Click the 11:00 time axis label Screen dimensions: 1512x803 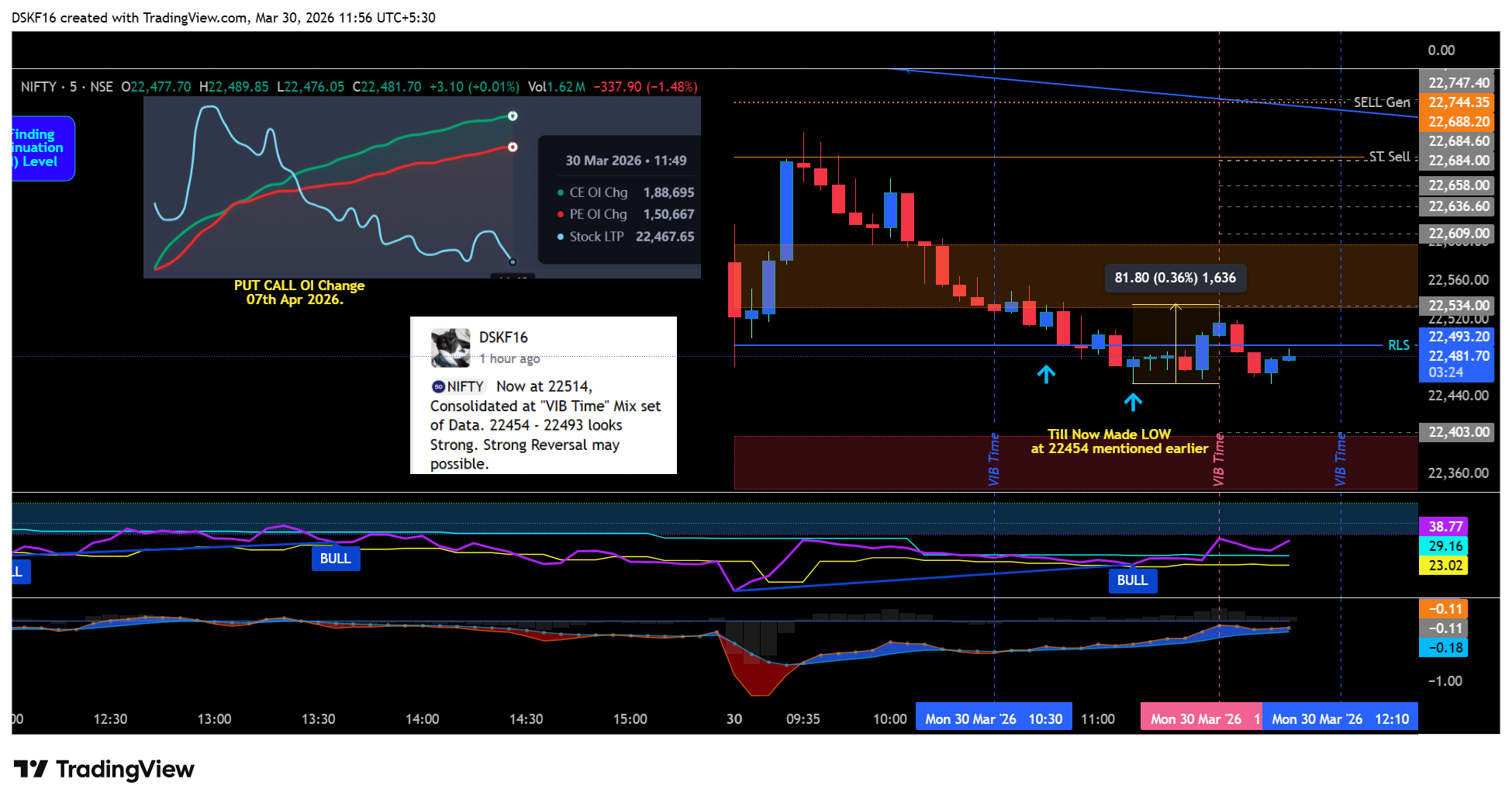coord(1098,719)
